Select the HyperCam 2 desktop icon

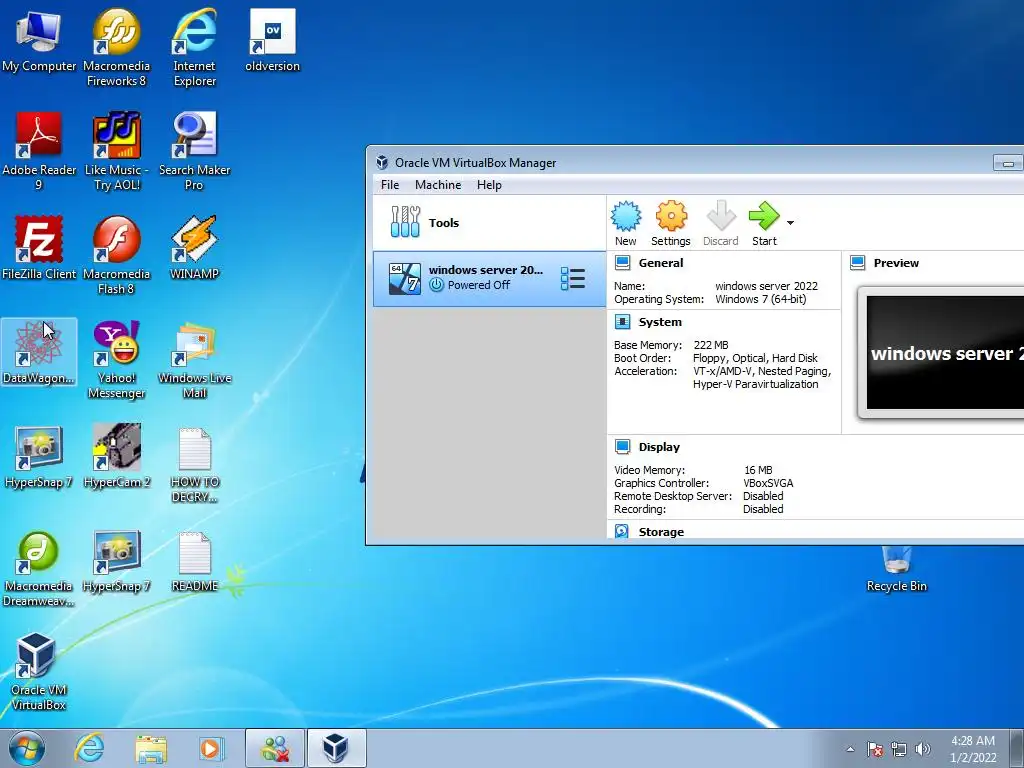116,456
